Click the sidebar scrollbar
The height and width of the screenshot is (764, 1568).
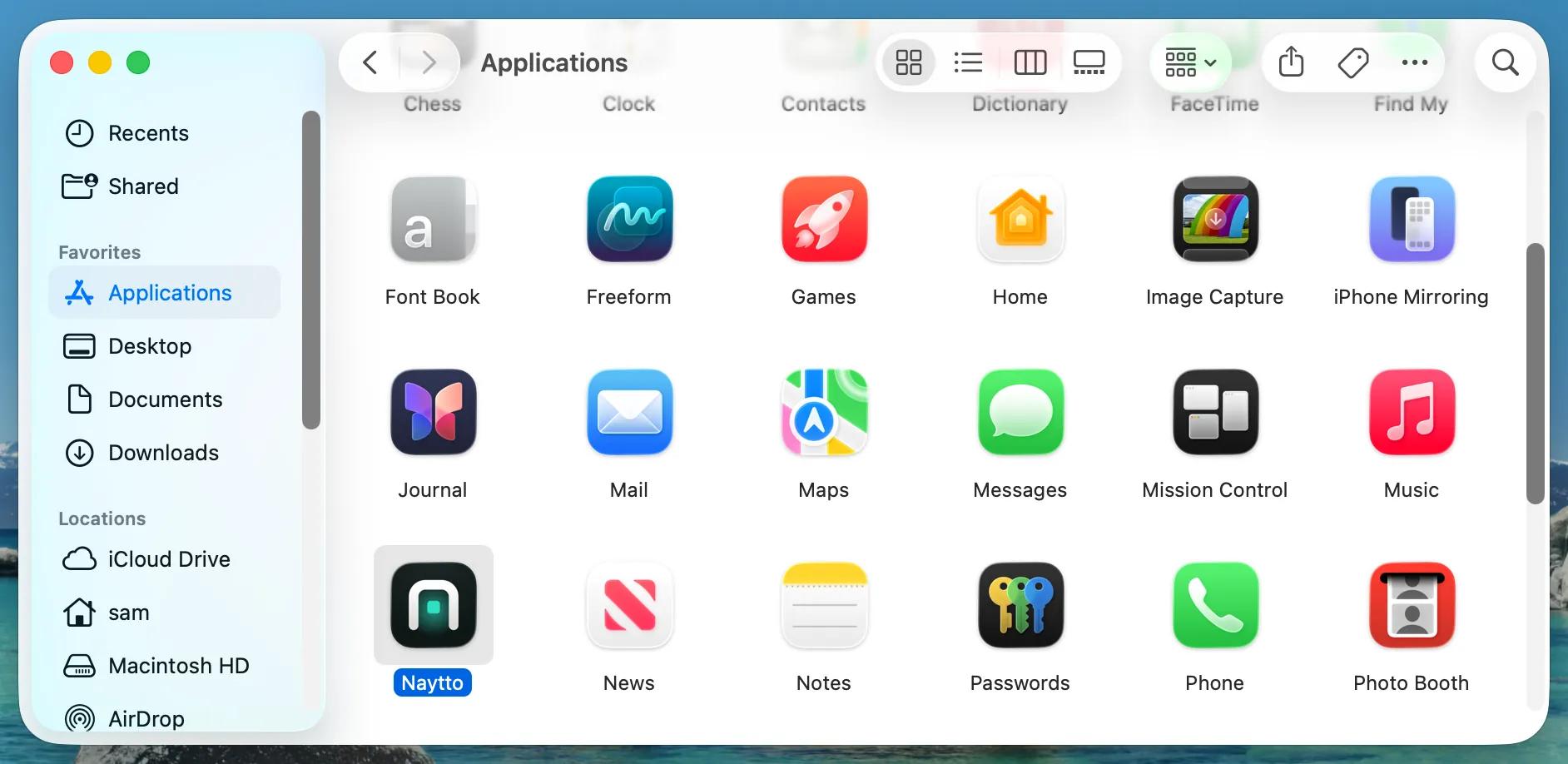click(311, 270)
